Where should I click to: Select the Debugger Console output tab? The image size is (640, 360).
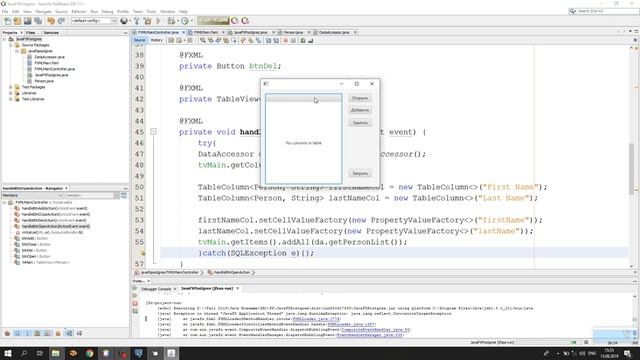point(156,289)
